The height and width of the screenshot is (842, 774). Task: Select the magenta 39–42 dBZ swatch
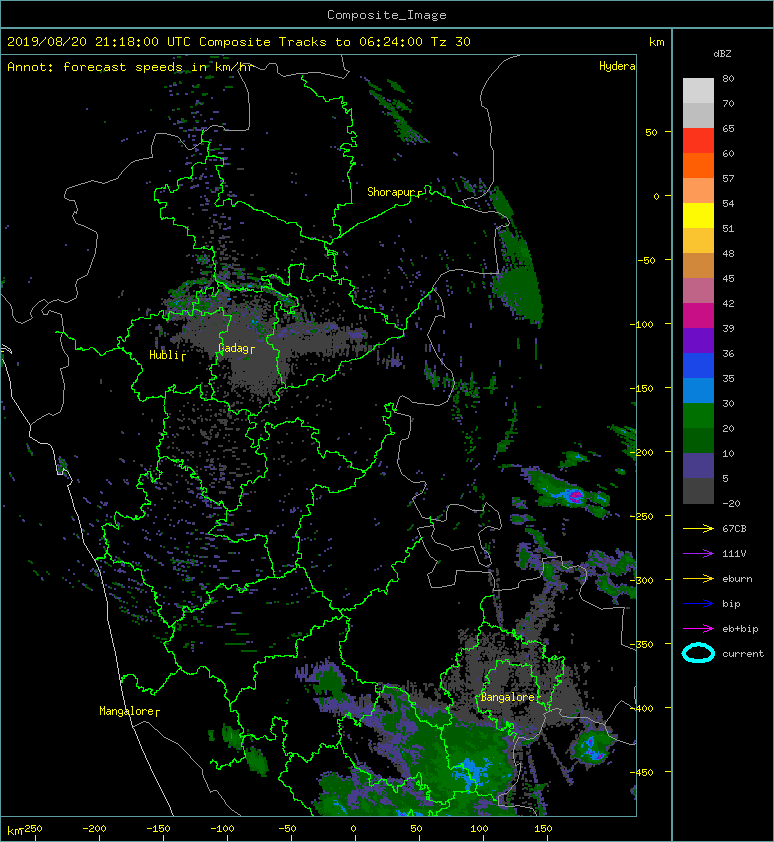[698, 315]
